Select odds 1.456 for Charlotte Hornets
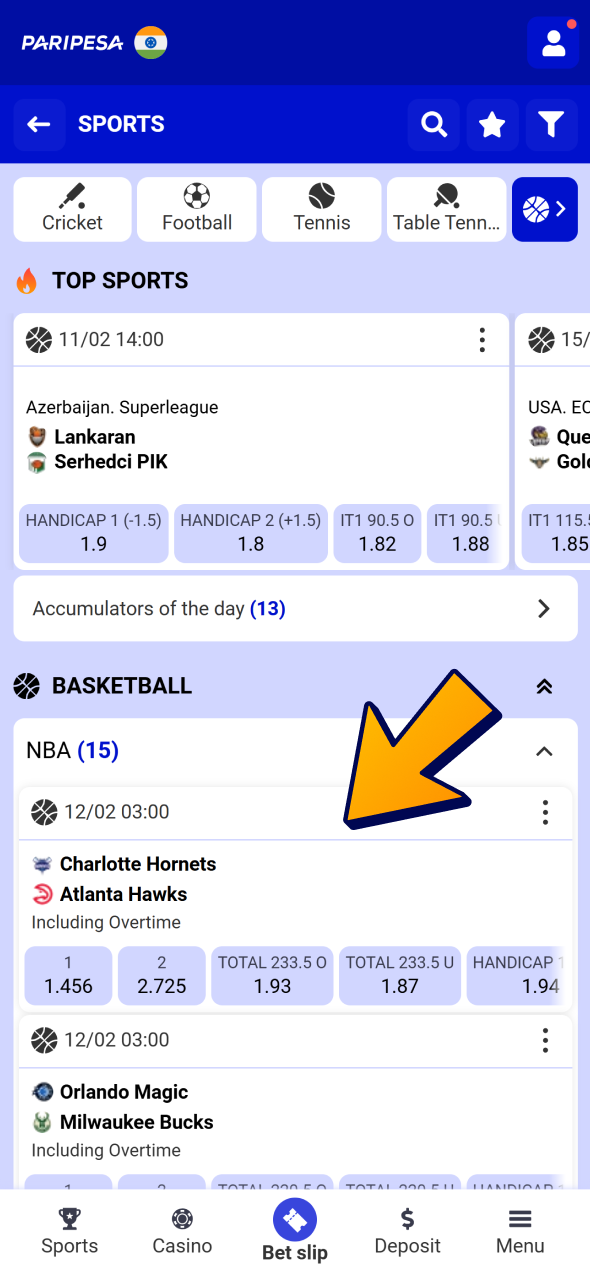The width and height of the screenshot is (590, 1280). point(68,975)
